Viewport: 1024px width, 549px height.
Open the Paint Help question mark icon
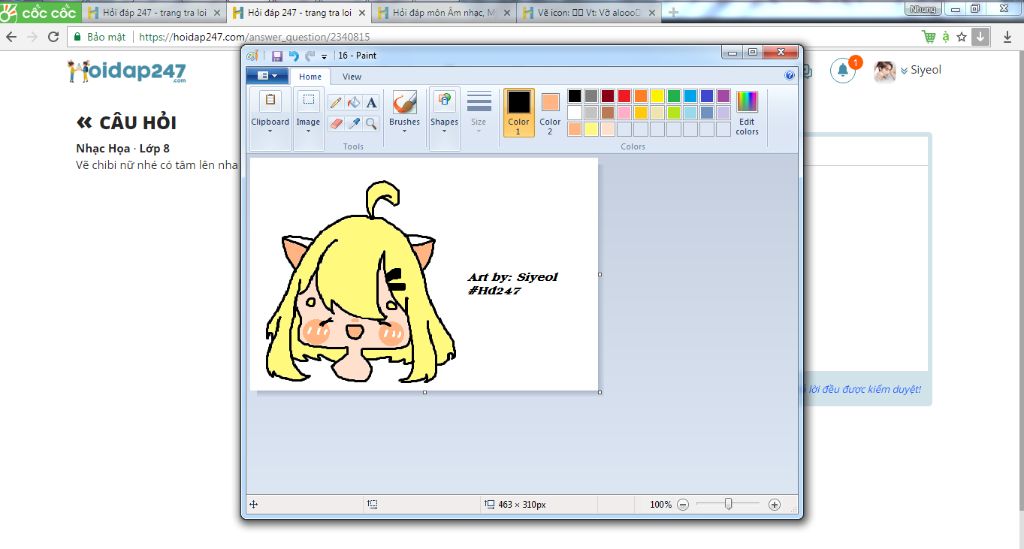(790, 76)
